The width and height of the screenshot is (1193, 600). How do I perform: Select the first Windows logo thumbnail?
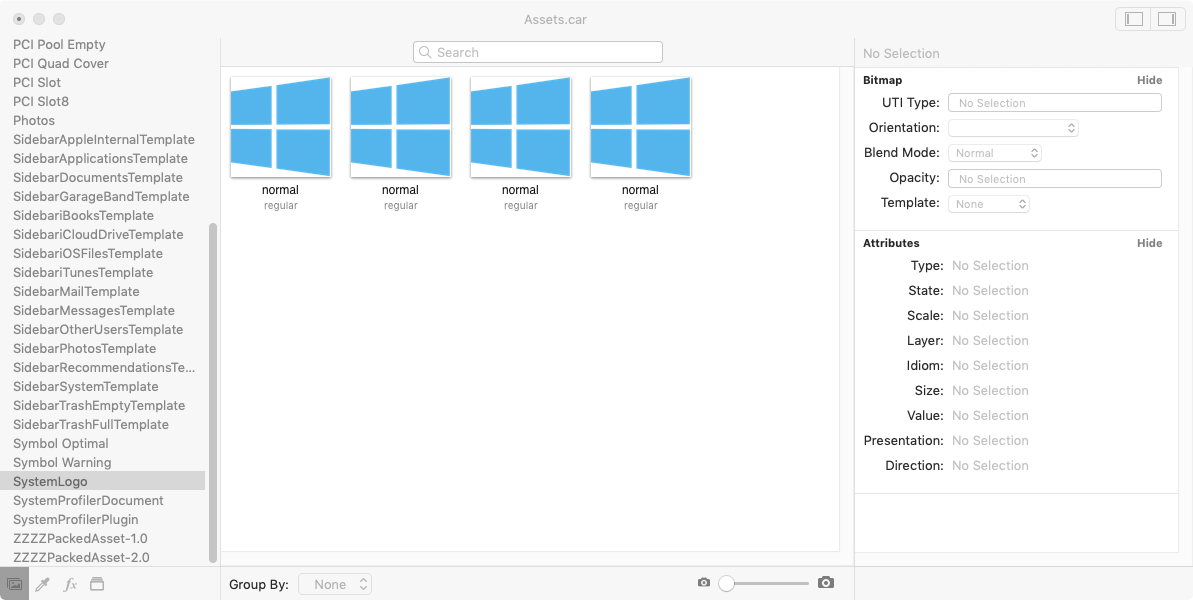281,127
